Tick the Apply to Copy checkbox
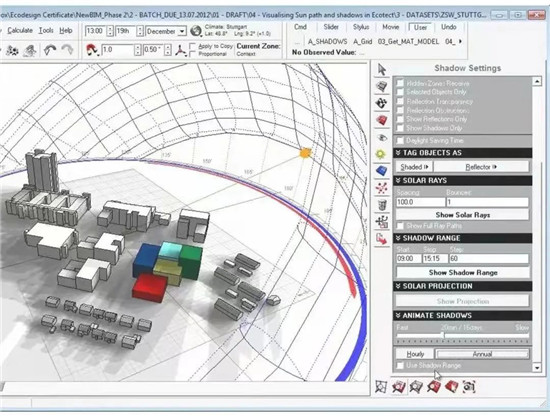This screenshot has width=550, height=417. [193, 46]
